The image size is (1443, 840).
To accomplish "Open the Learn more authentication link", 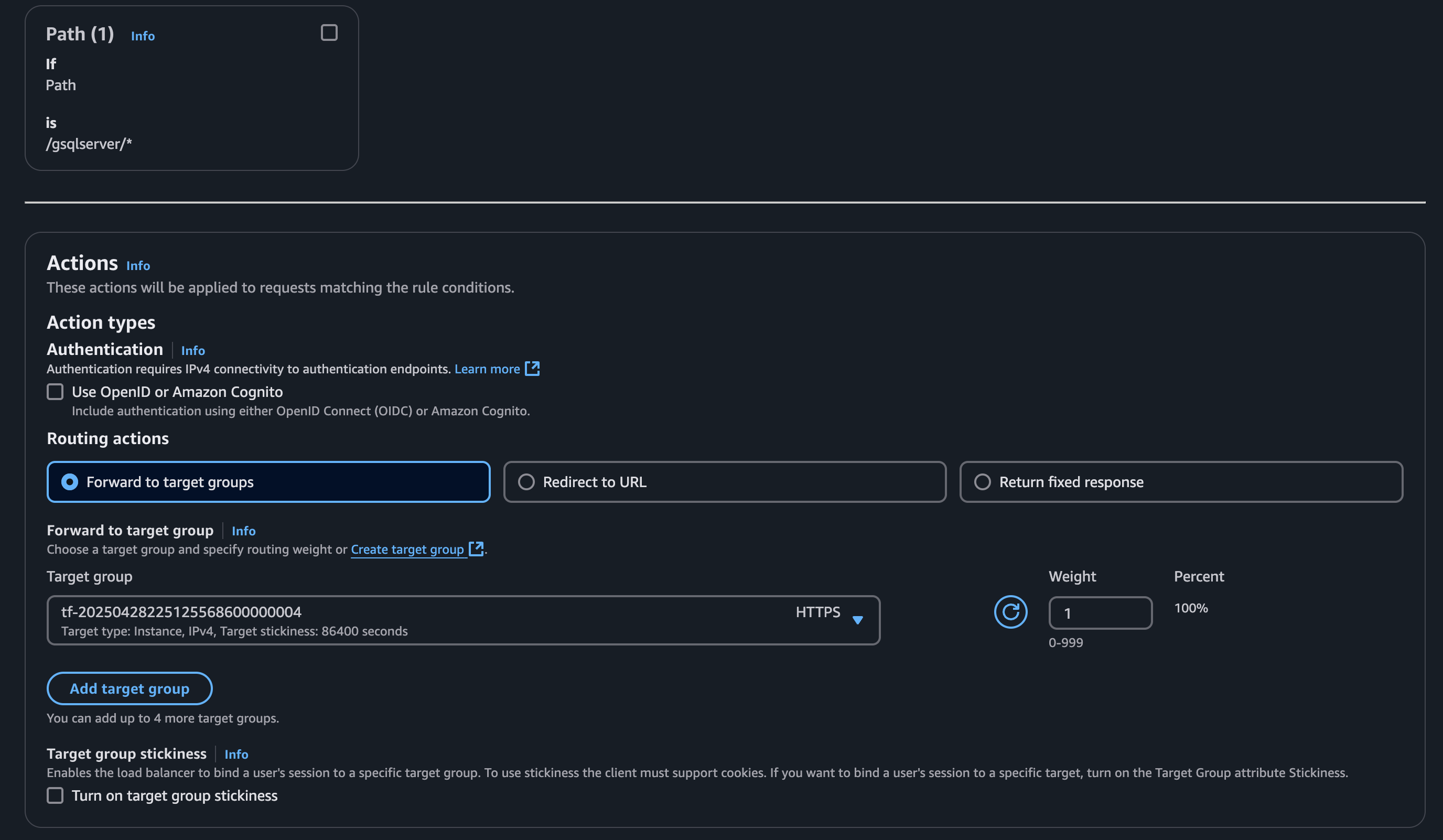I will coord(487,369).
